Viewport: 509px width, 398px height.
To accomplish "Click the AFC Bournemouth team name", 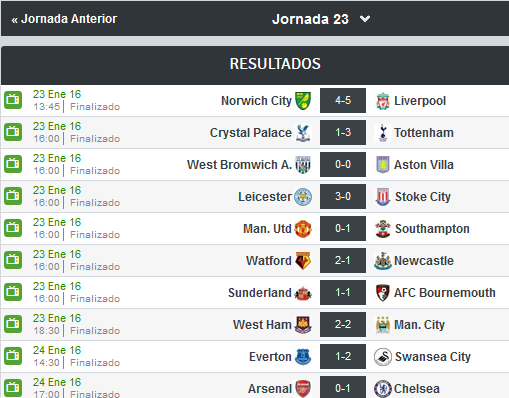I will pos(445,293).
